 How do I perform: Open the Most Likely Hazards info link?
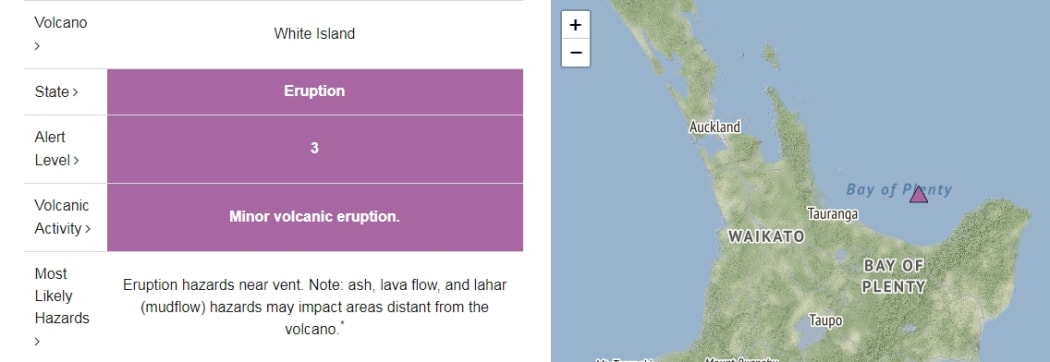pos(62,307)
